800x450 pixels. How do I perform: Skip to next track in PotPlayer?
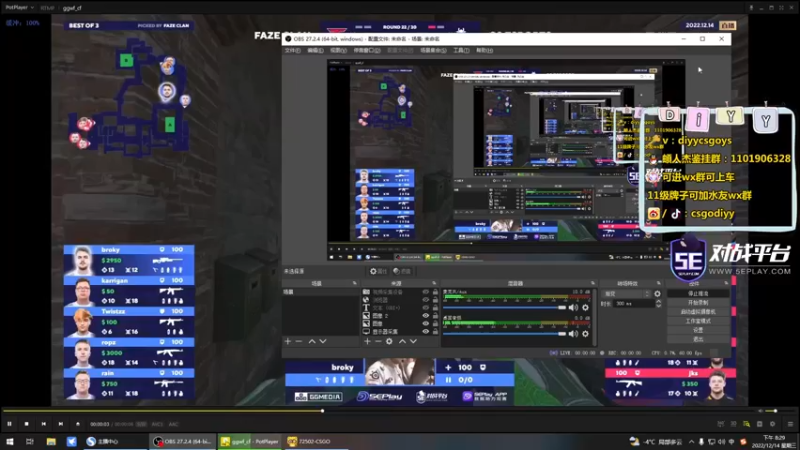tap(61, 424)
